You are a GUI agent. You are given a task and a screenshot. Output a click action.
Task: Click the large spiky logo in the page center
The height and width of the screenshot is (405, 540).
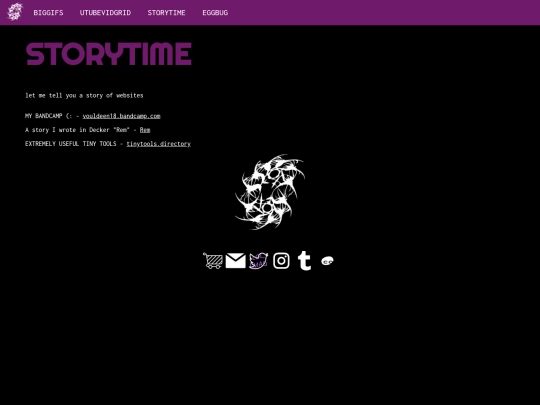coord(270,192)
